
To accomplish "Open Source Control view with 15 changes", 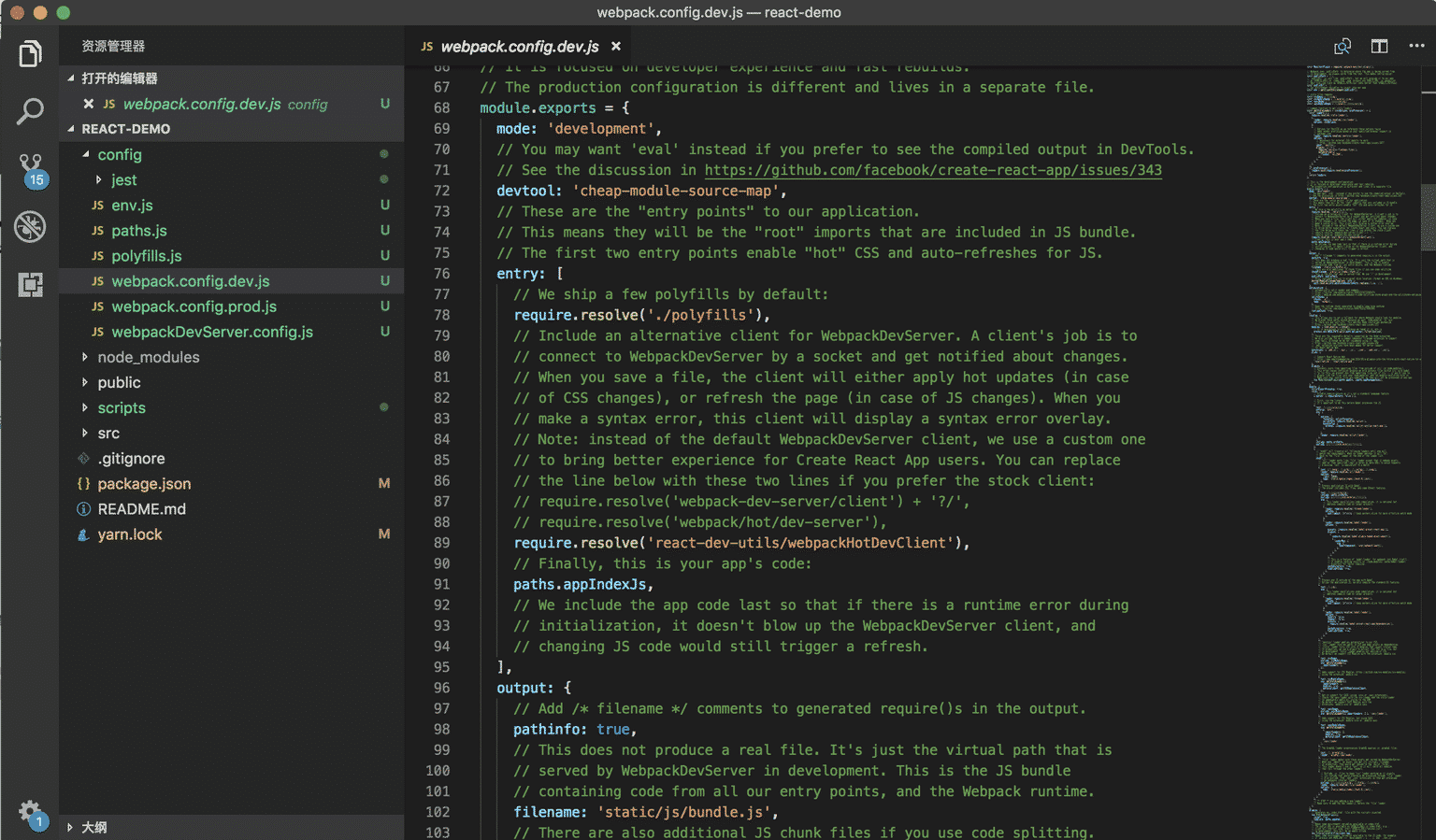I will (31, 170).
